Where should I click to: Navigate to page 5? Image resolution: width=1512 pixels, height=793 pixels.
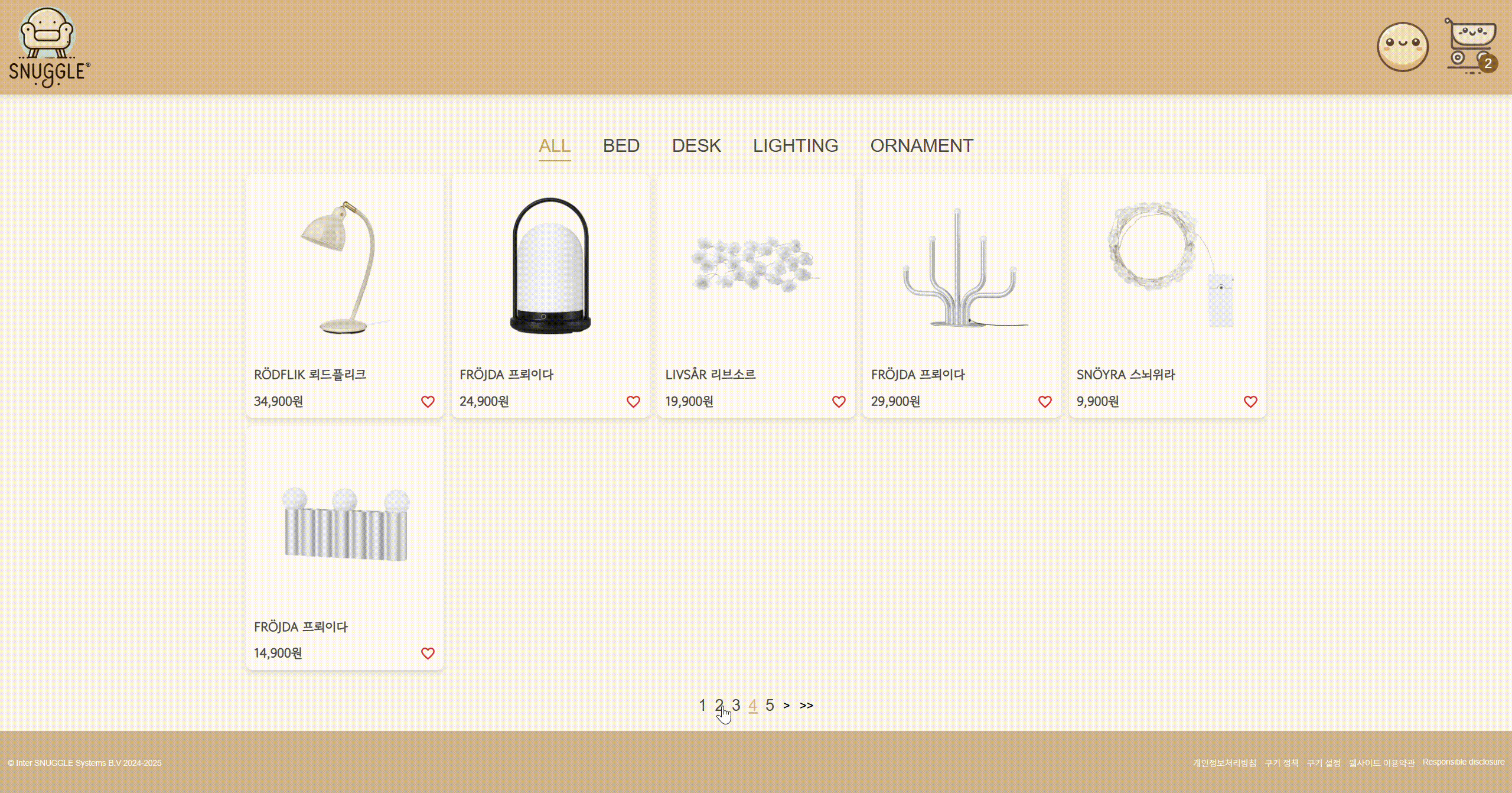point(770,706)
